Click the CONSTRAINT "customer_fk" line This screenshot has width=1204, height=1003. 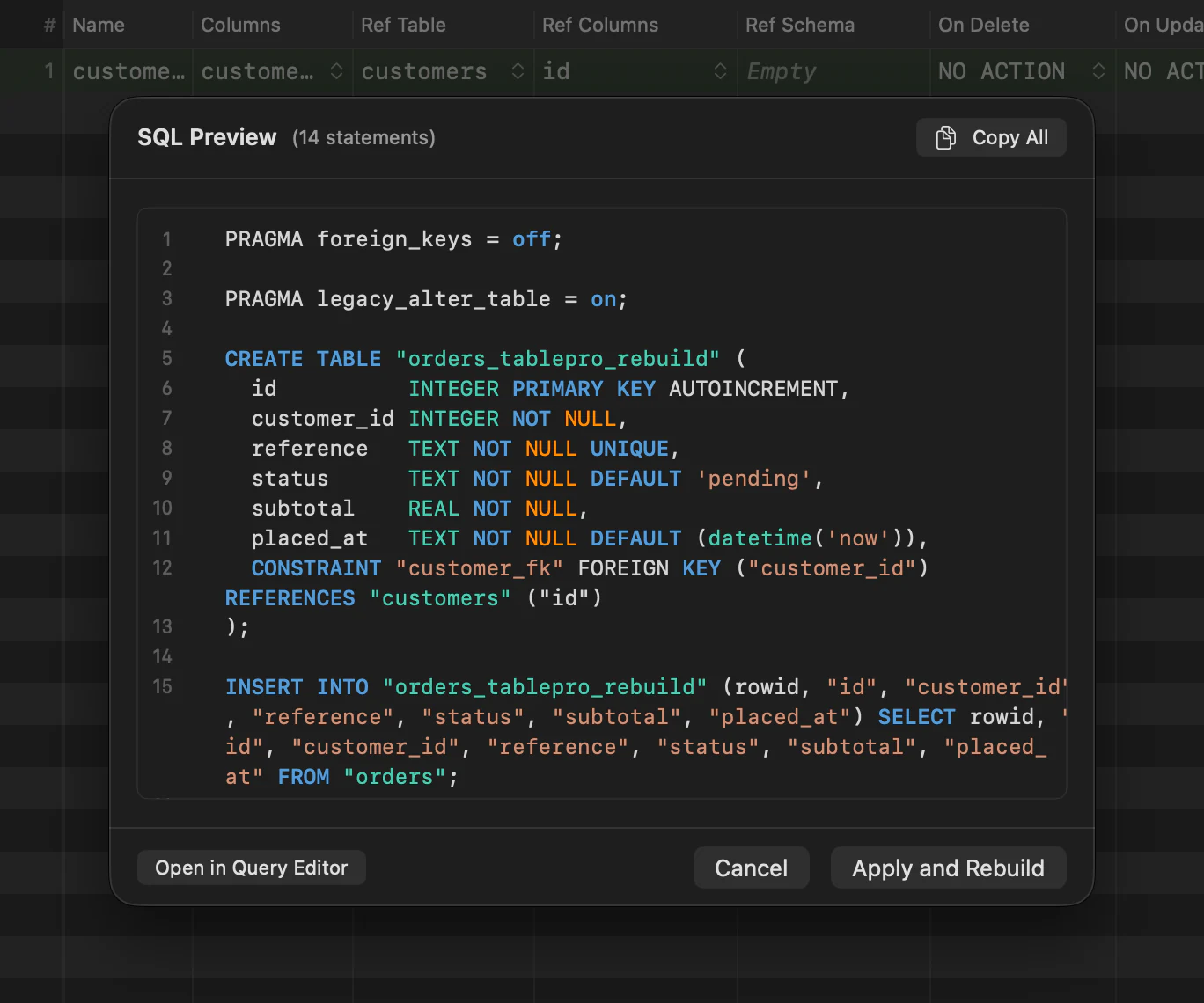590,568
